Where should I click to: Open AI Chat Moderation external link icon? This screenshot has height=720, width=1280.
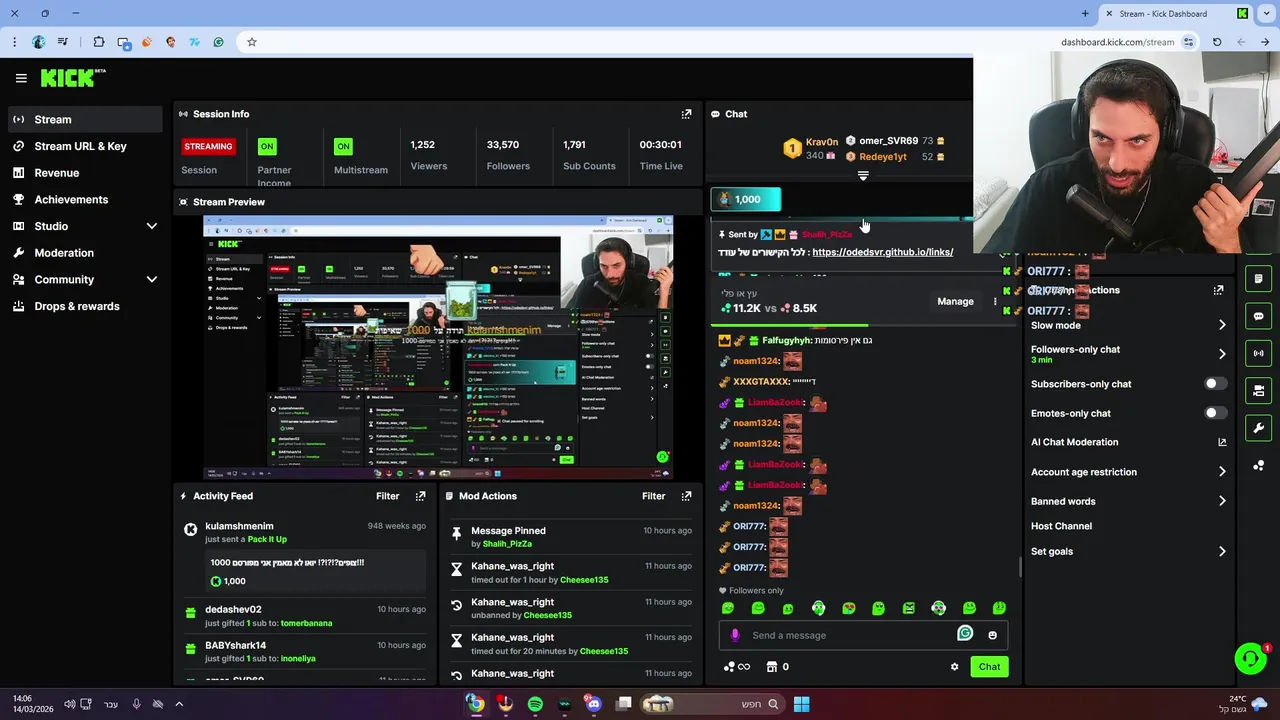click(x=1222, y=442)
